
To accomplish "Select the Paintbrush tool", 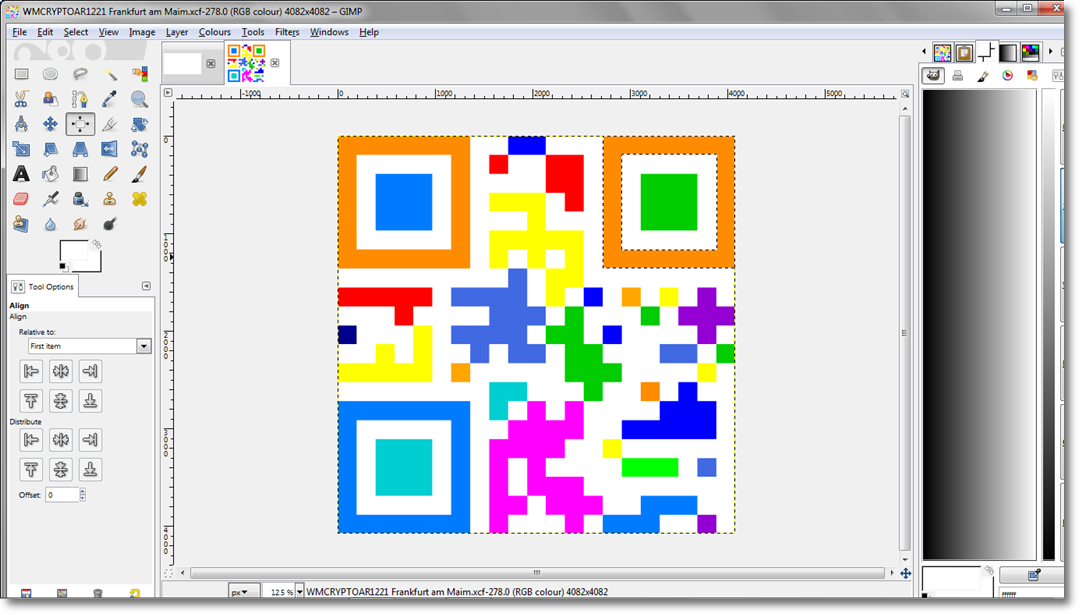I will (139, 174).
